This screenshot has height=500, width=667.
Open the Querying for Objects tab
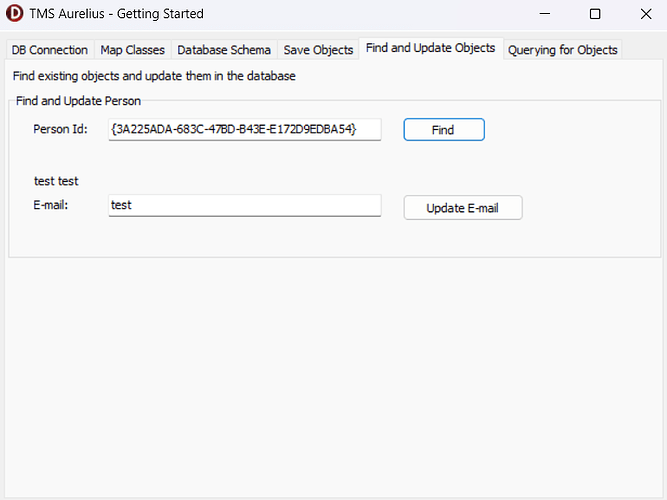point(562,50)
